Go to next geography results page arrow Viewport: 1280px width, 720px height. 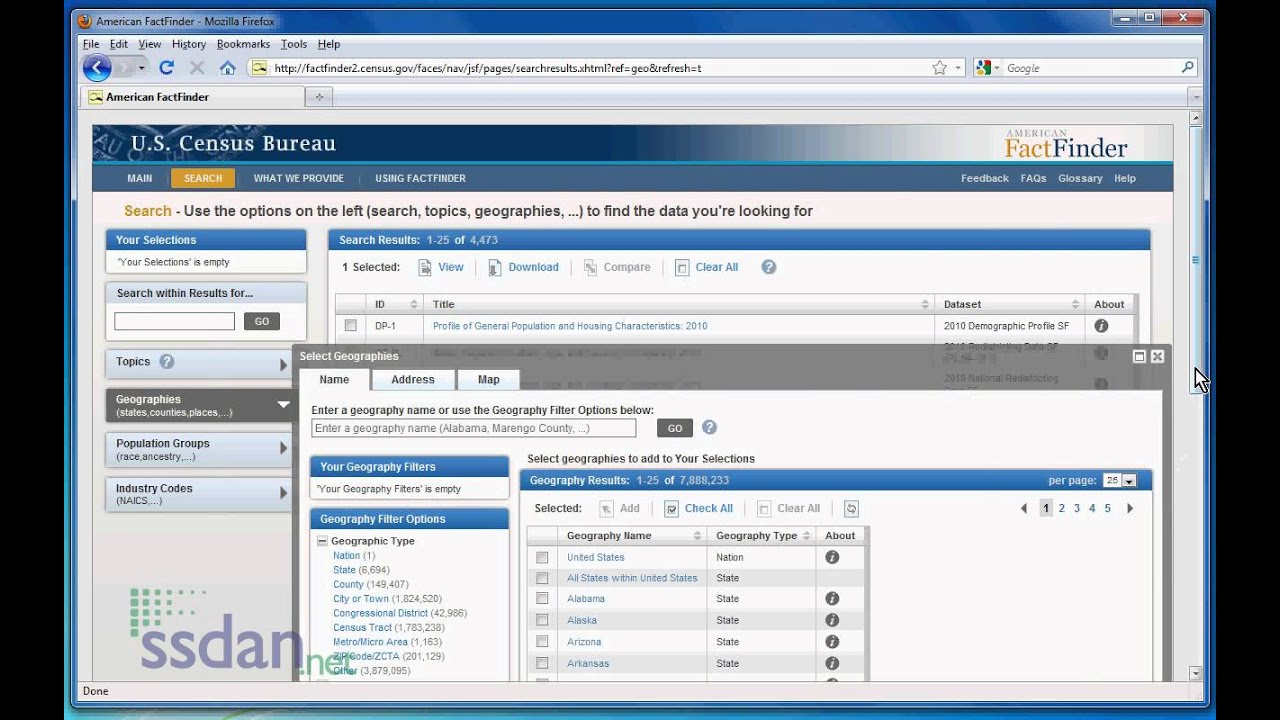click(1130, 508)
